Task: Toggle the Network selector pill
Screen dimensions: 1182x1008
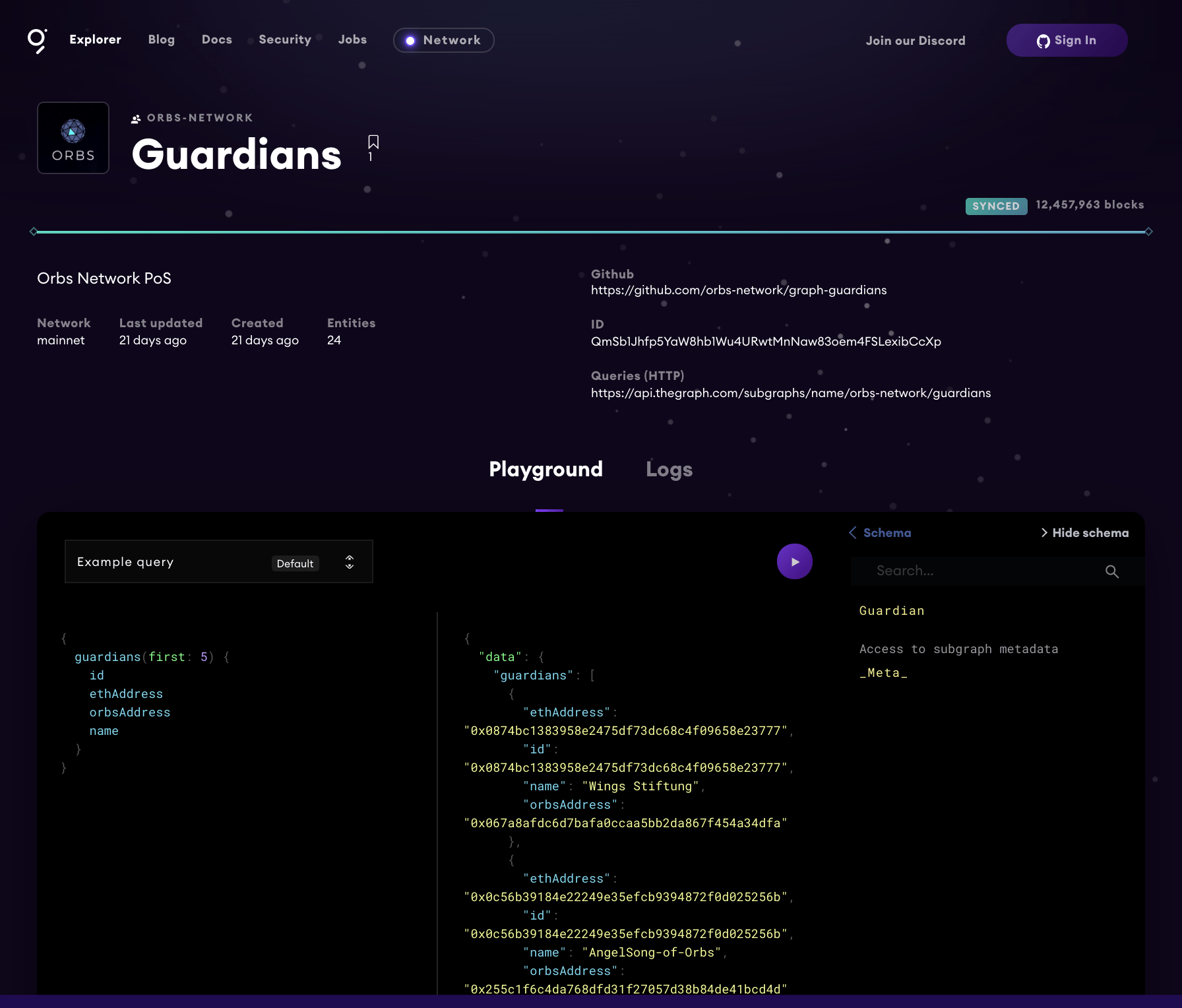Action: coord(443,40)
